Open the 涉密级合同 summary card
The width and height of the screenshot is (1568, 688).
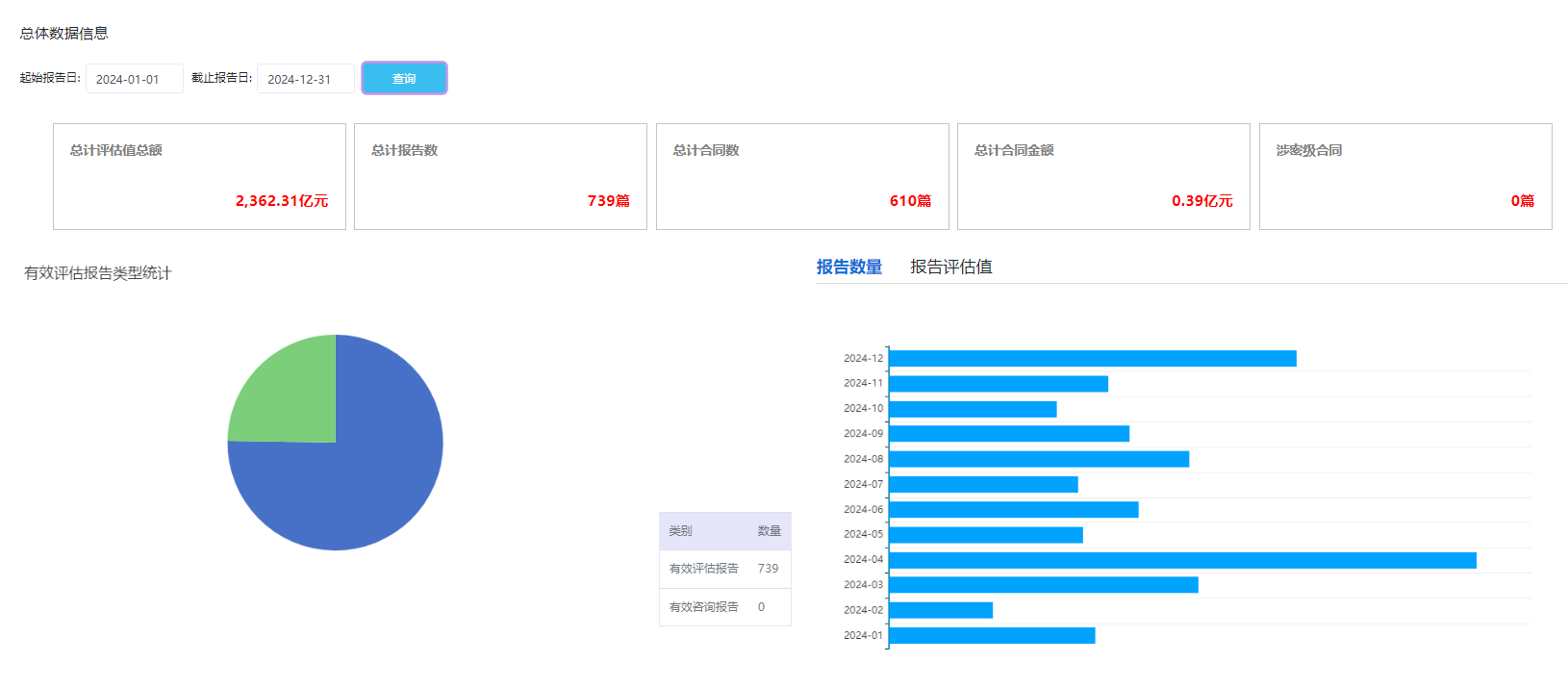[x=1404, y=176]
